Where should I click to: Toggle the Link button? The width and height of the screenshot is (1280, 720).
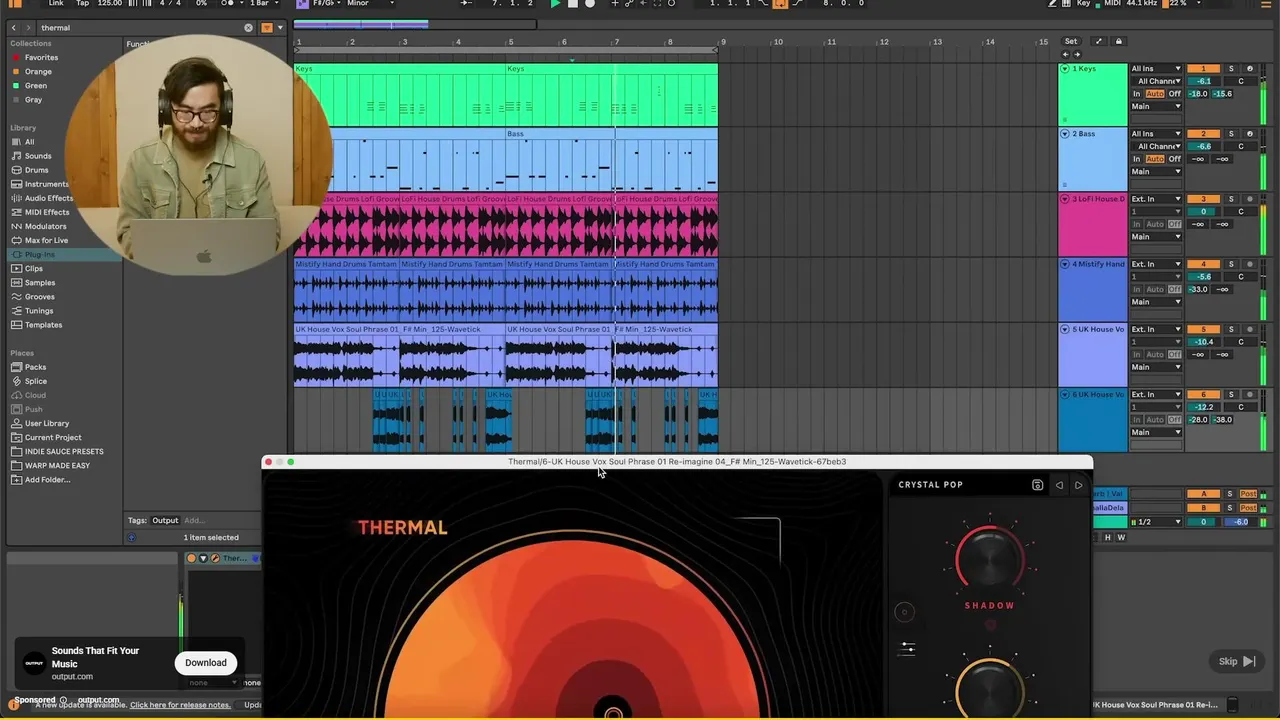[56, 4]
